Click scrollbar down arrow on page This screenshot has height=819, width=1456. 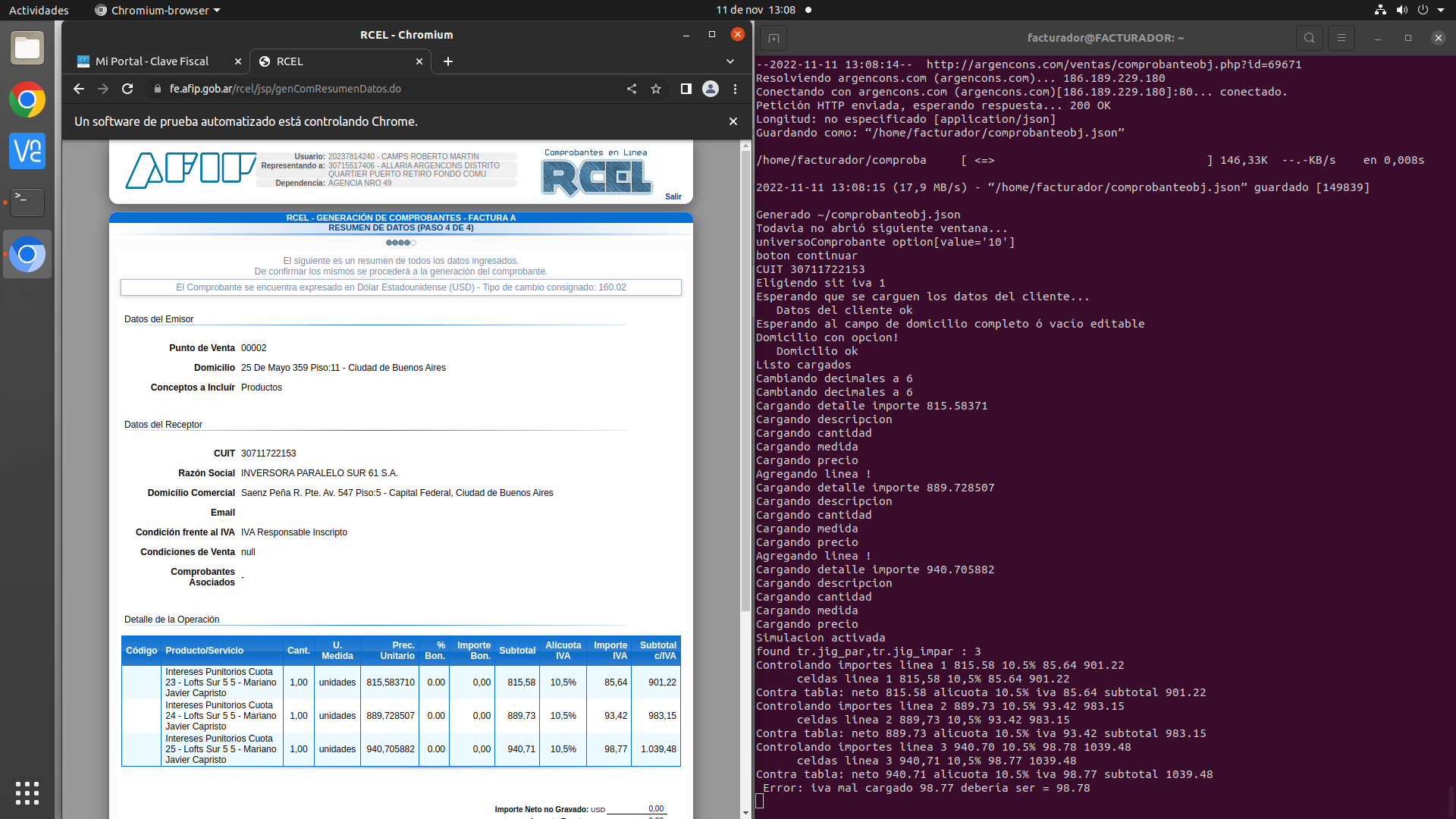[745, 812]
